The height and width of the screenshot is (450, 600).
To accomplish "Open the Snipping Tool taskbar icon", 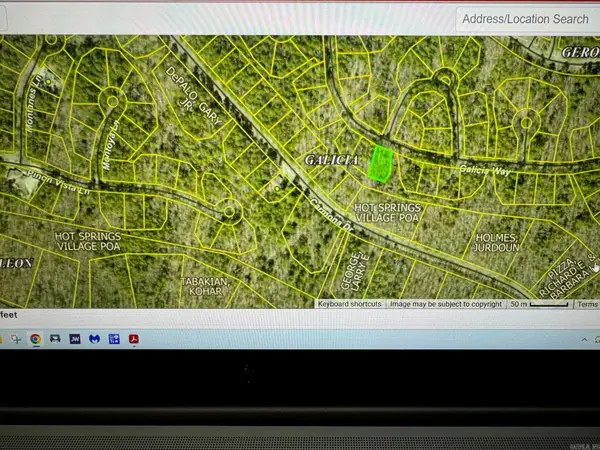I will pos(15,340).
